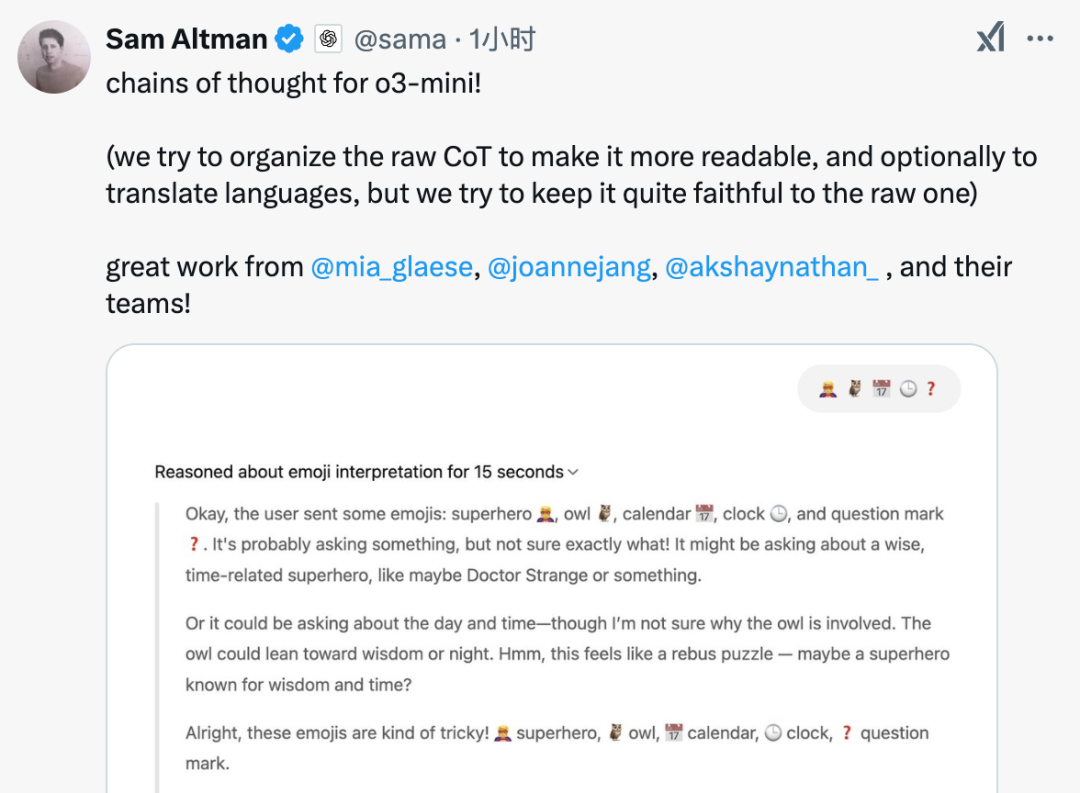
Task: Collapse the 'Reasoned about emoji interpretation' section
Action: point(573,471)
